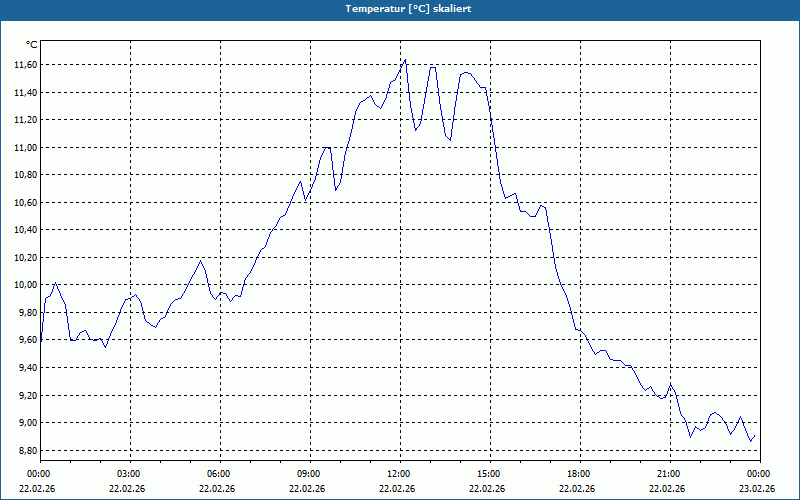Click the 11,60 temperature axis label

click(26, 65)
